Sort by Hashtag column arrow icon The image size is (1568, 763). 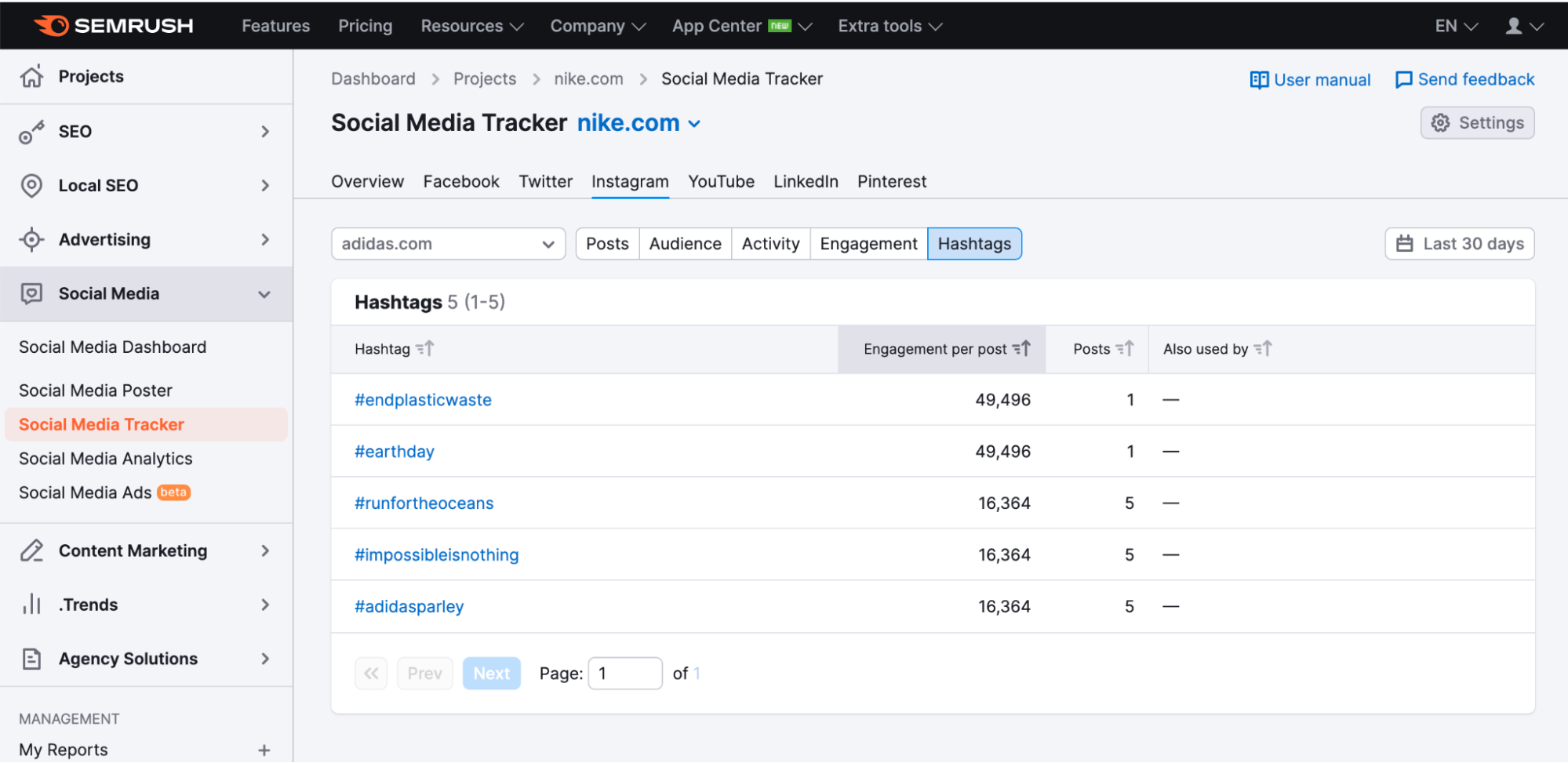424,349
